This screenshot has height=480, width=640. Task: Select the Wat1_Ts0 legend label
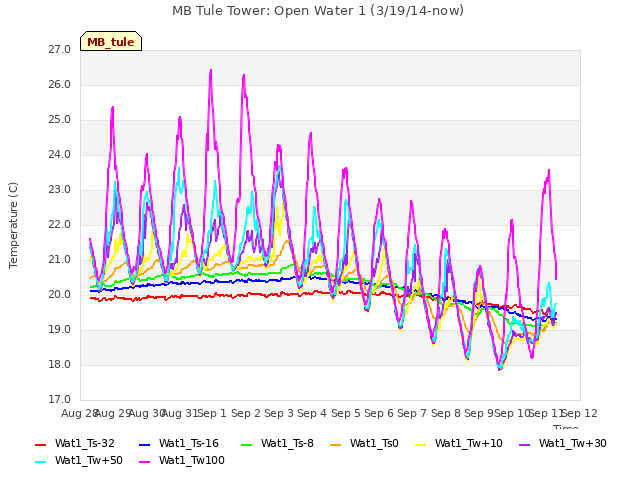[374, 443]
